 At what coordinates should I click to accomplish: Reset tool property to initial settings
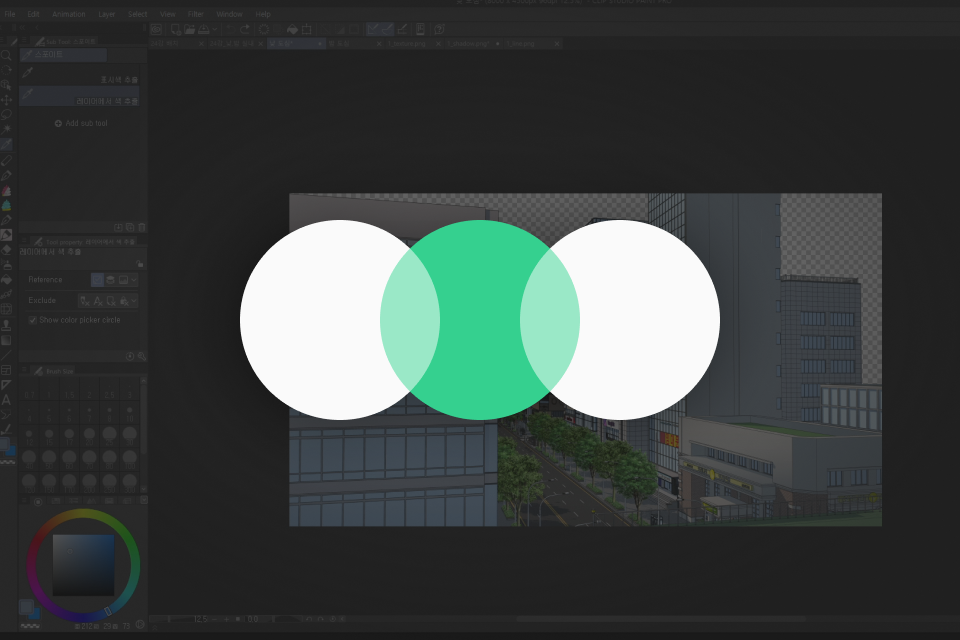(130, 356)
